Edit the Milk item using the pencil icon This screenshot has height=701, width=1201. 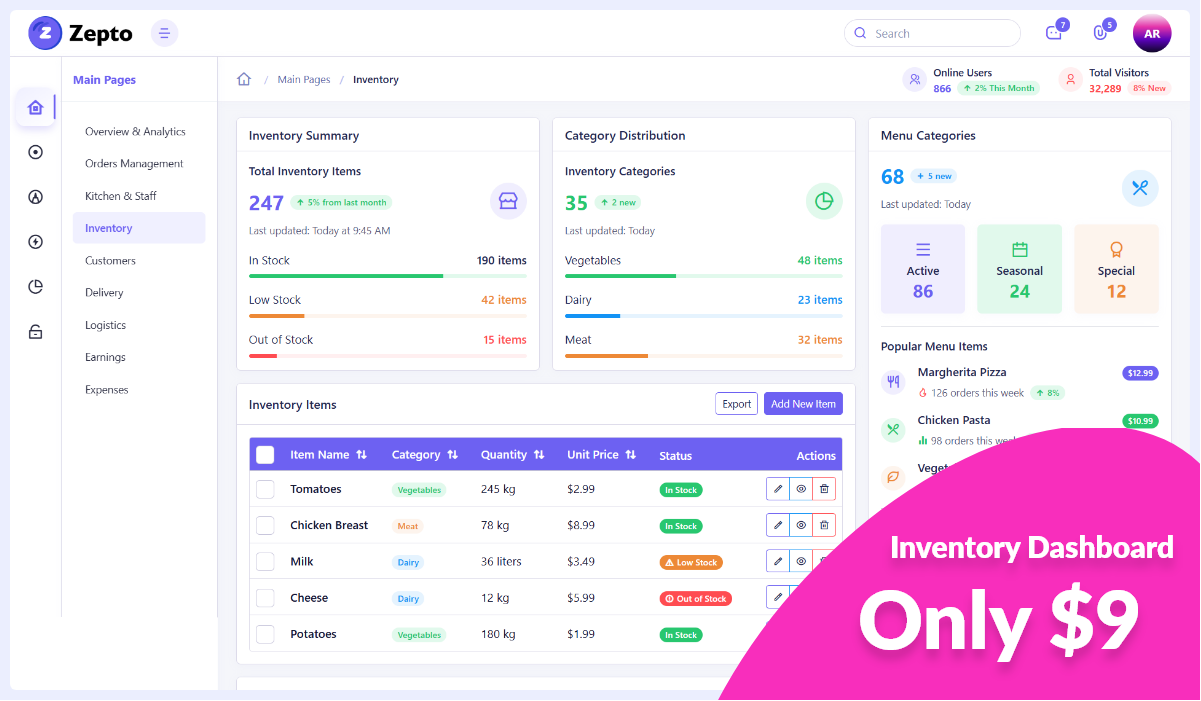778,561
